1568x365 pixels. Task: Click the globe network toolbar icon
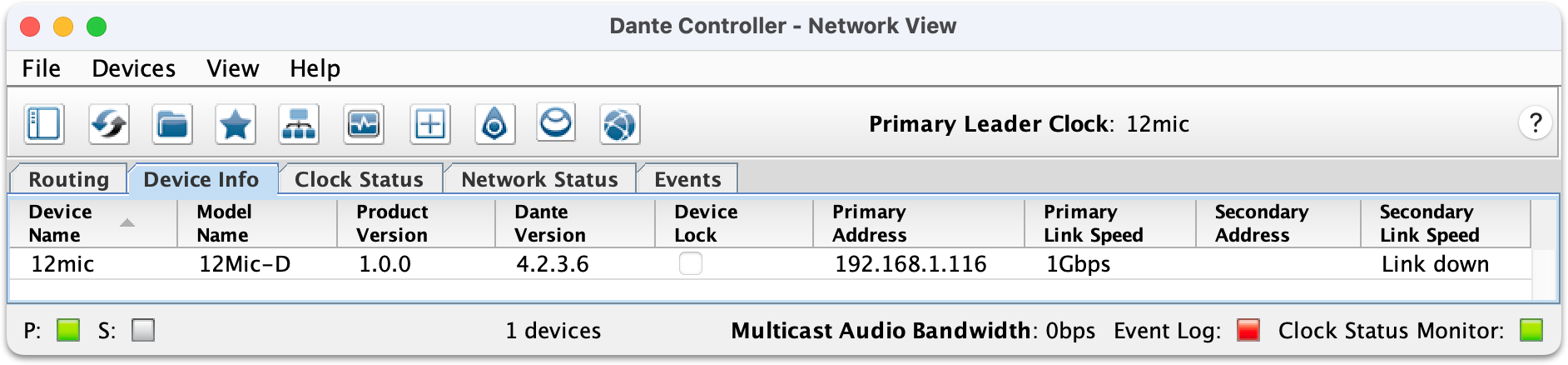point(620,125)
